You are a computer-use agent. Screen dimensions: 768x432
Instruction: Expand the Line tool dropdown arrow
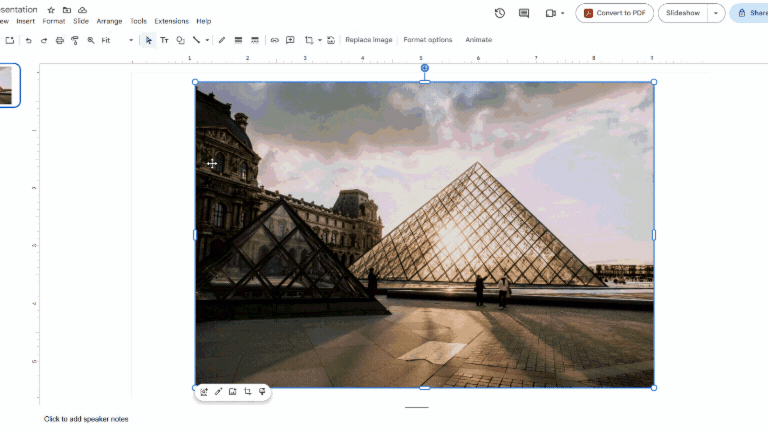[x=207, y=40]
